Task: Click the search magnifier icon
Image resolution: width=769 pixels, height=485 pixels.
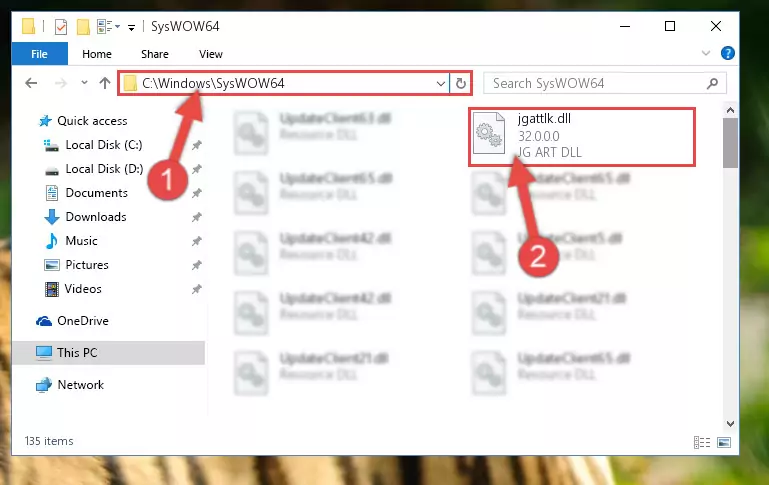Action: [x=712, y=84]
